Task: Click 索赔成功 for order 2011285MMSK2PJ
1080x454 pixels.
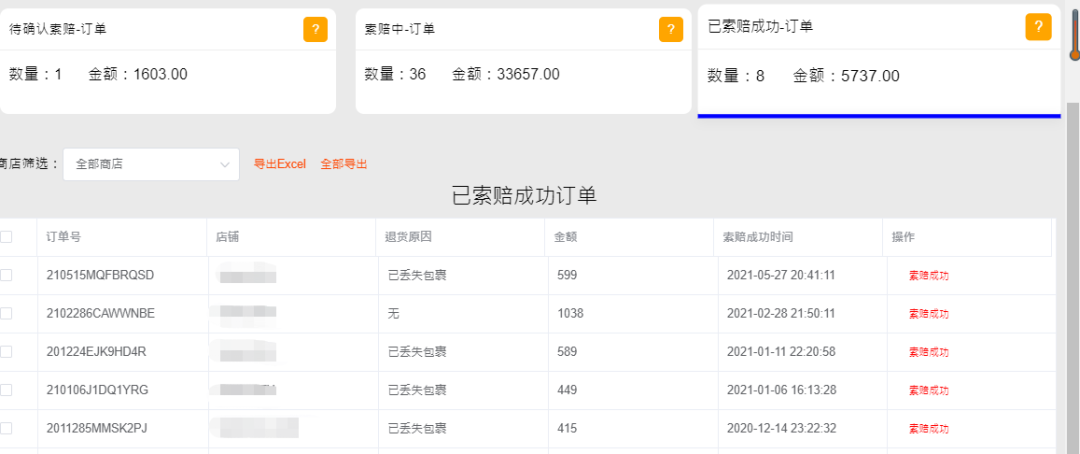Action: 928,429
